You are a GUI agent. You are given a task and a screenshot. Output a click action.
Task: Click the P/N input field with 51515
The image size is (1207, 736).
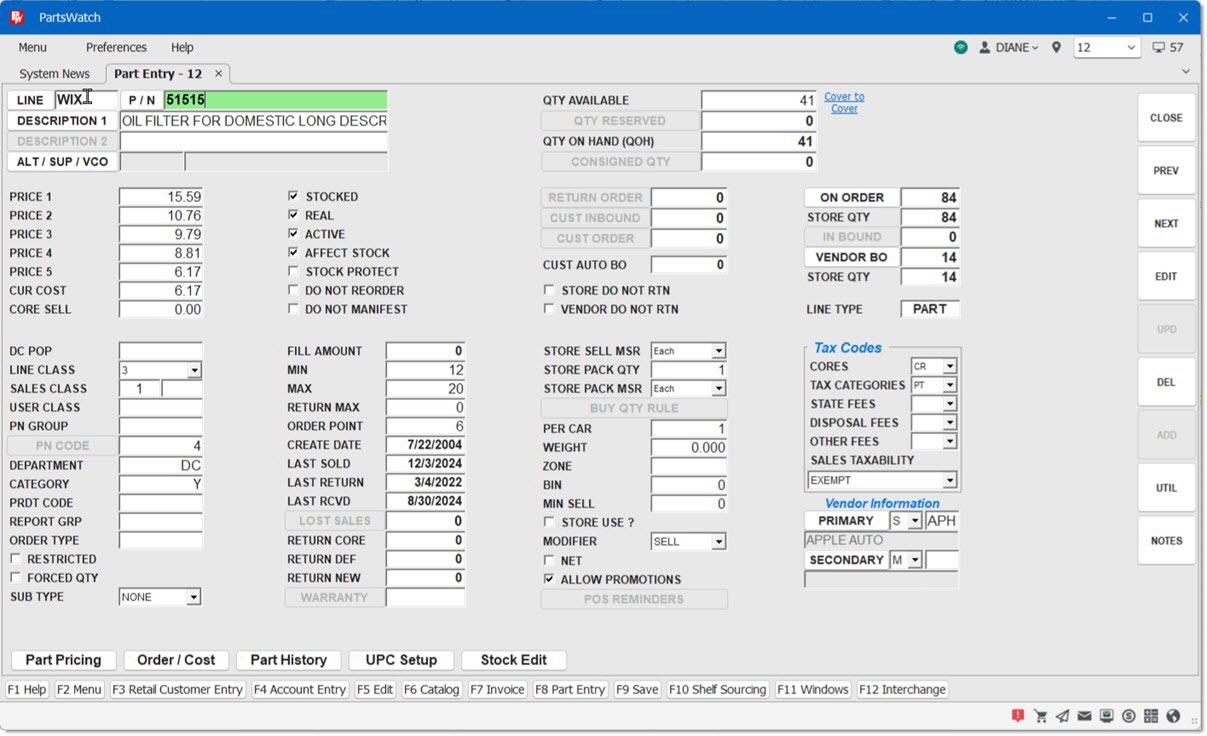pyautogui.click(x=275, y=100)
